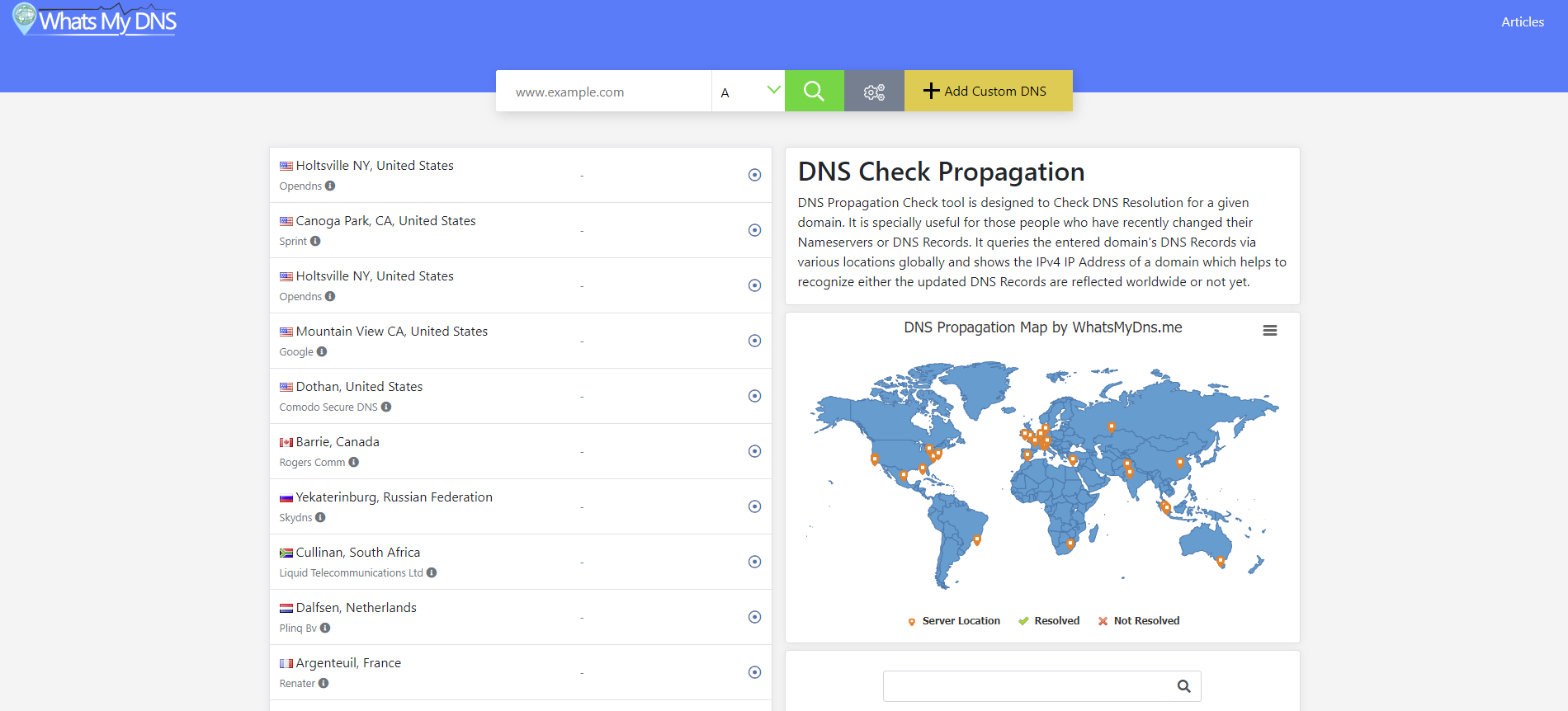1568x711 pixels.
Task: Open the Articles link
Action: coord(1523,22)
